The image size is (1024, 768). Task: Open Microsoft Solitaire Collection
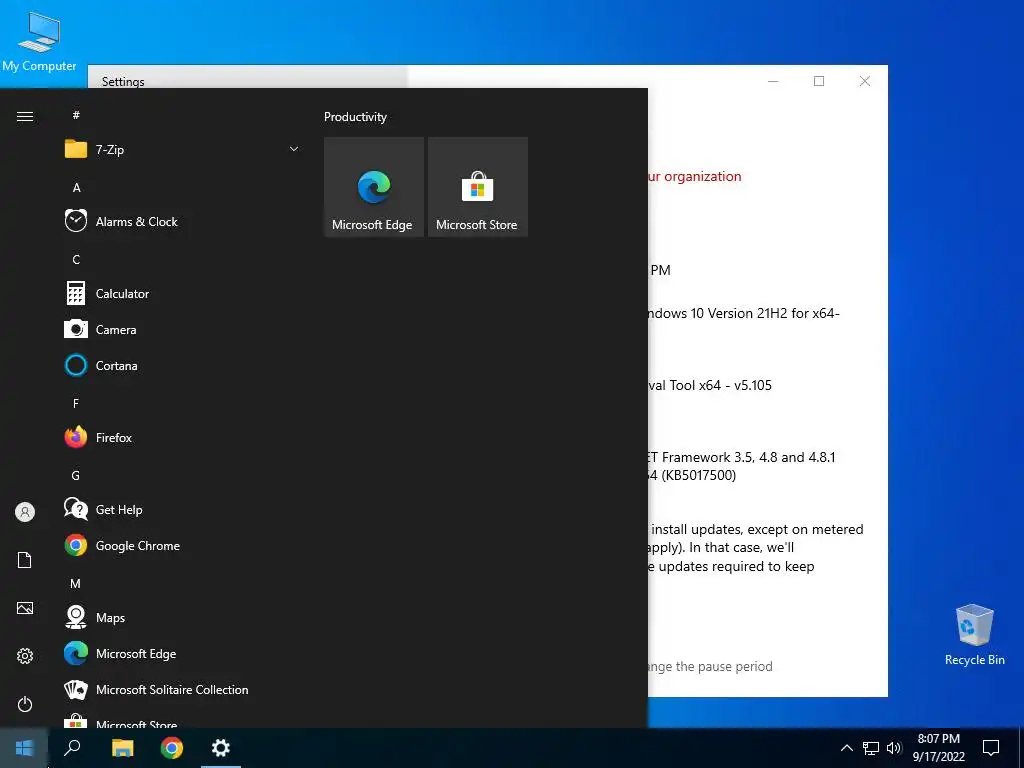182,690
